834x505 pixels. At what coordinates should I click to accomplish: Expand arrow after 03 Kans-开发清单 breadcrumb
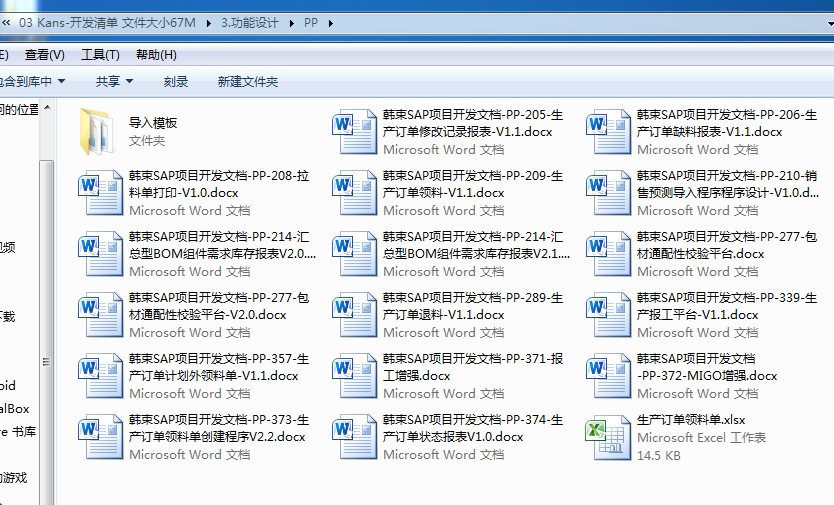click(208, 23)
